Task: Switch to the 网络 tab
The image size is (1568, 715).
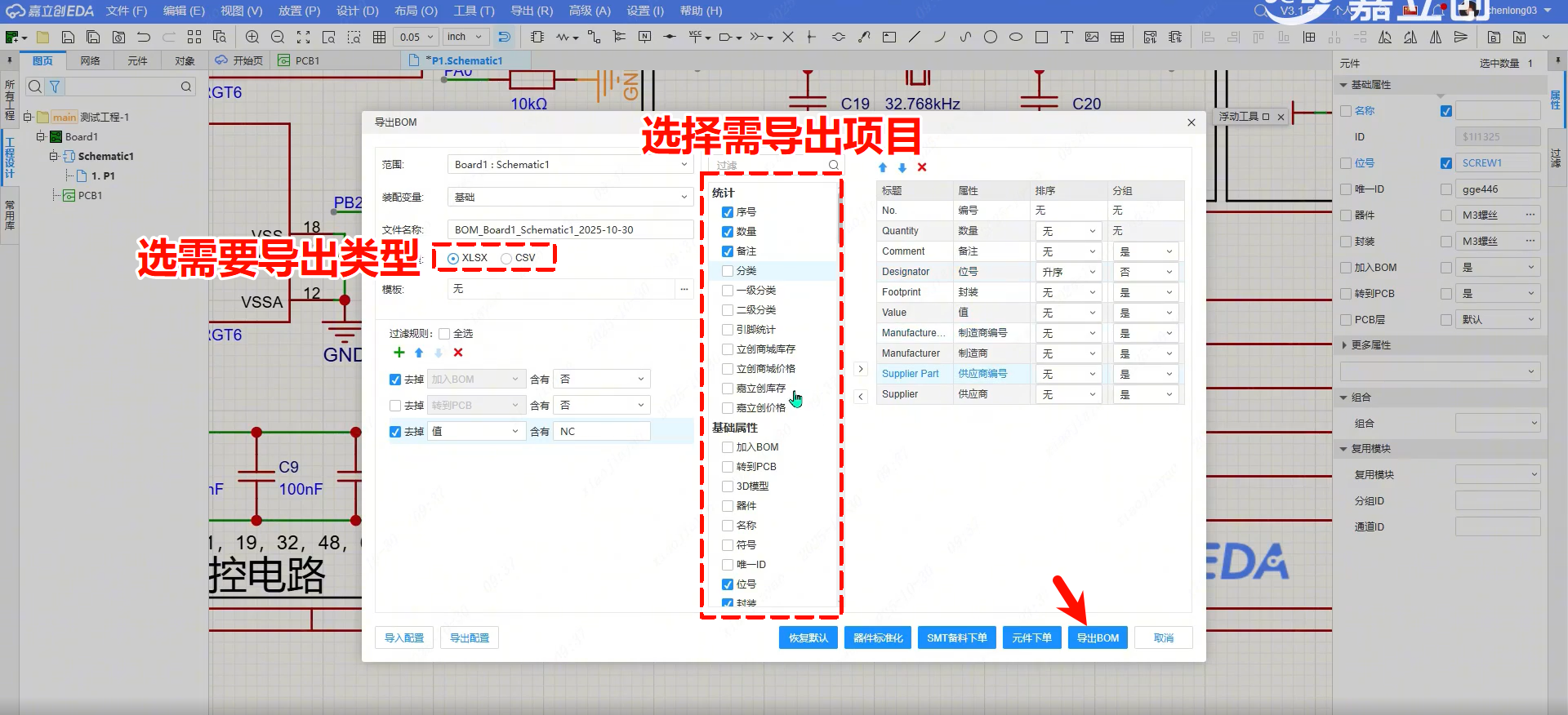Action: [x=90, y=61]
